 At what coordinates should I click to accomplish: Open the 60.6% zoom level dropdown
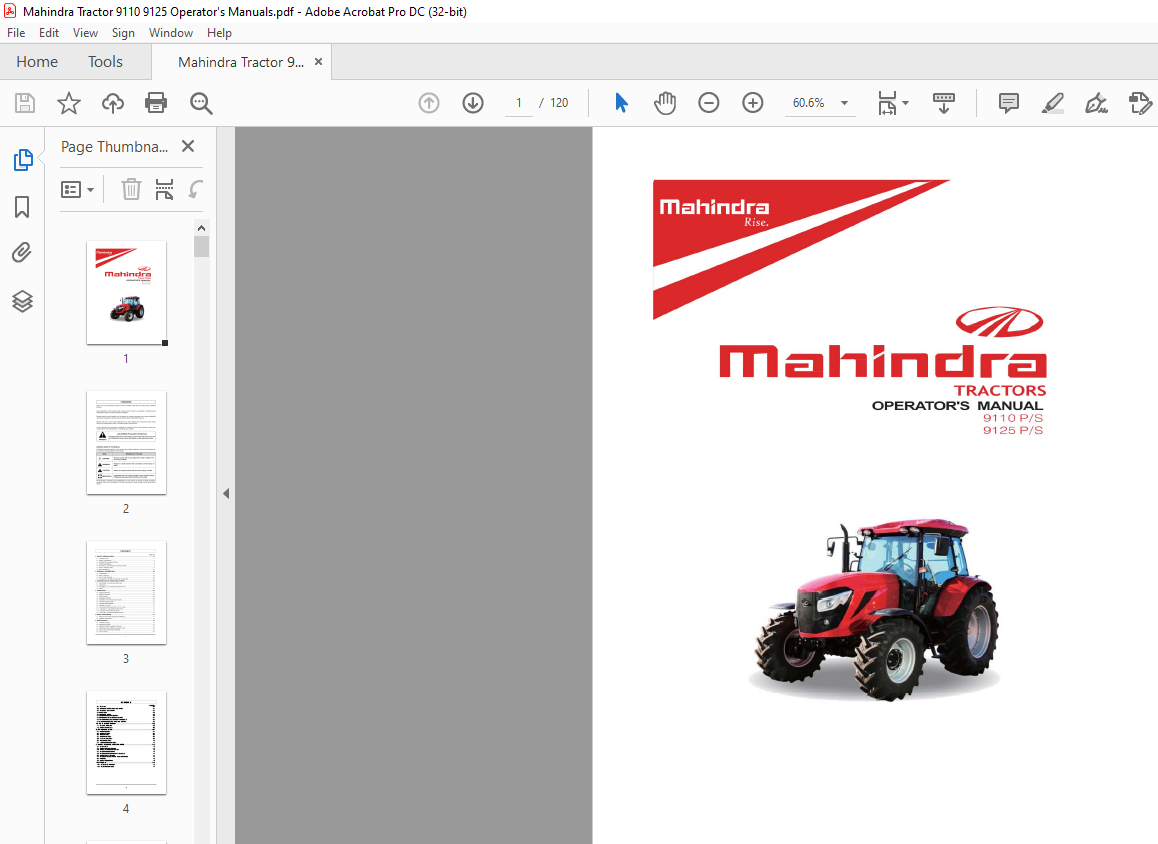point(844,103)
